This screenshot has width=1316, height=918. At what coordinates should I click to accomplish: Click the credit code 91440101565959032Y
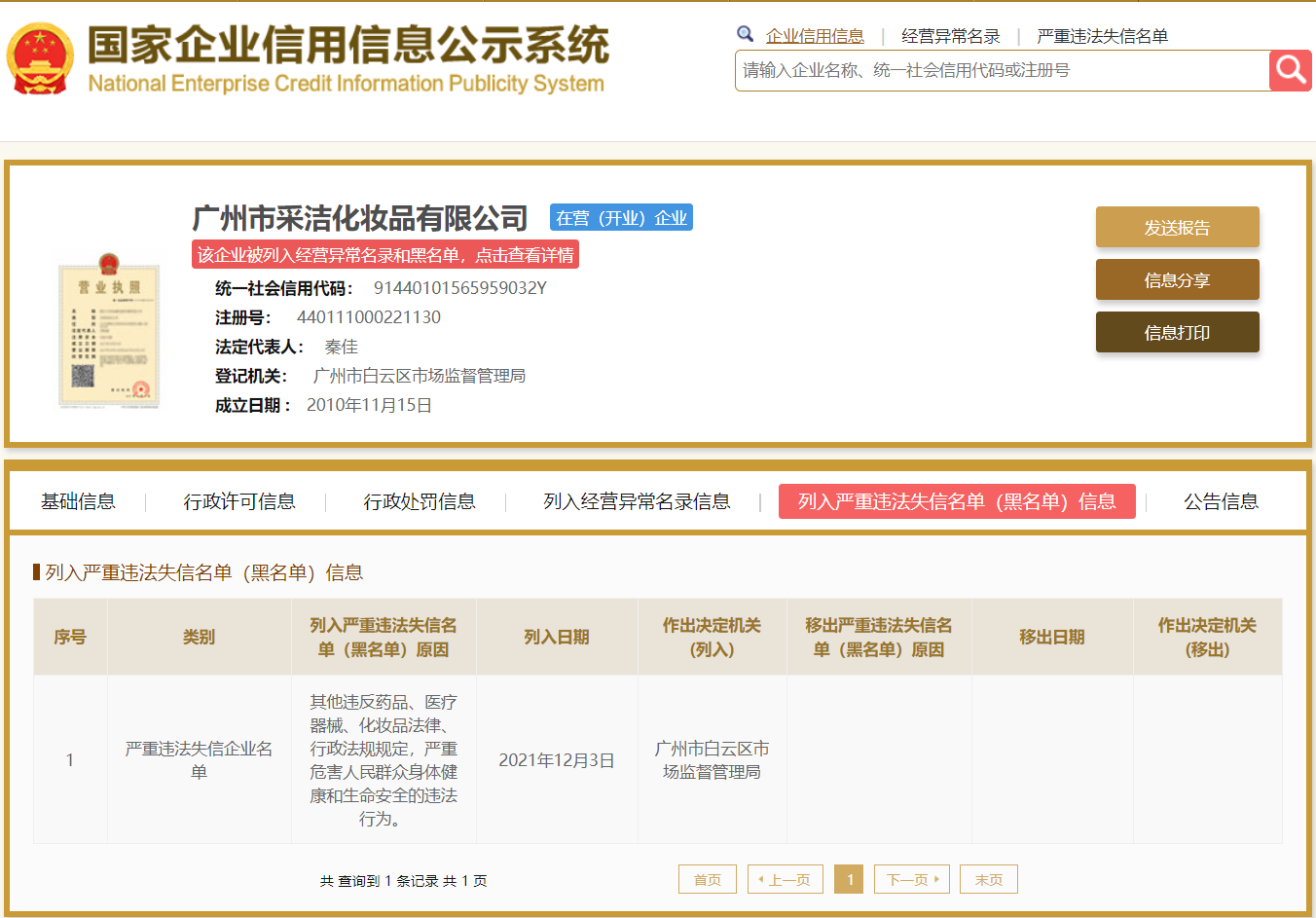460,288
